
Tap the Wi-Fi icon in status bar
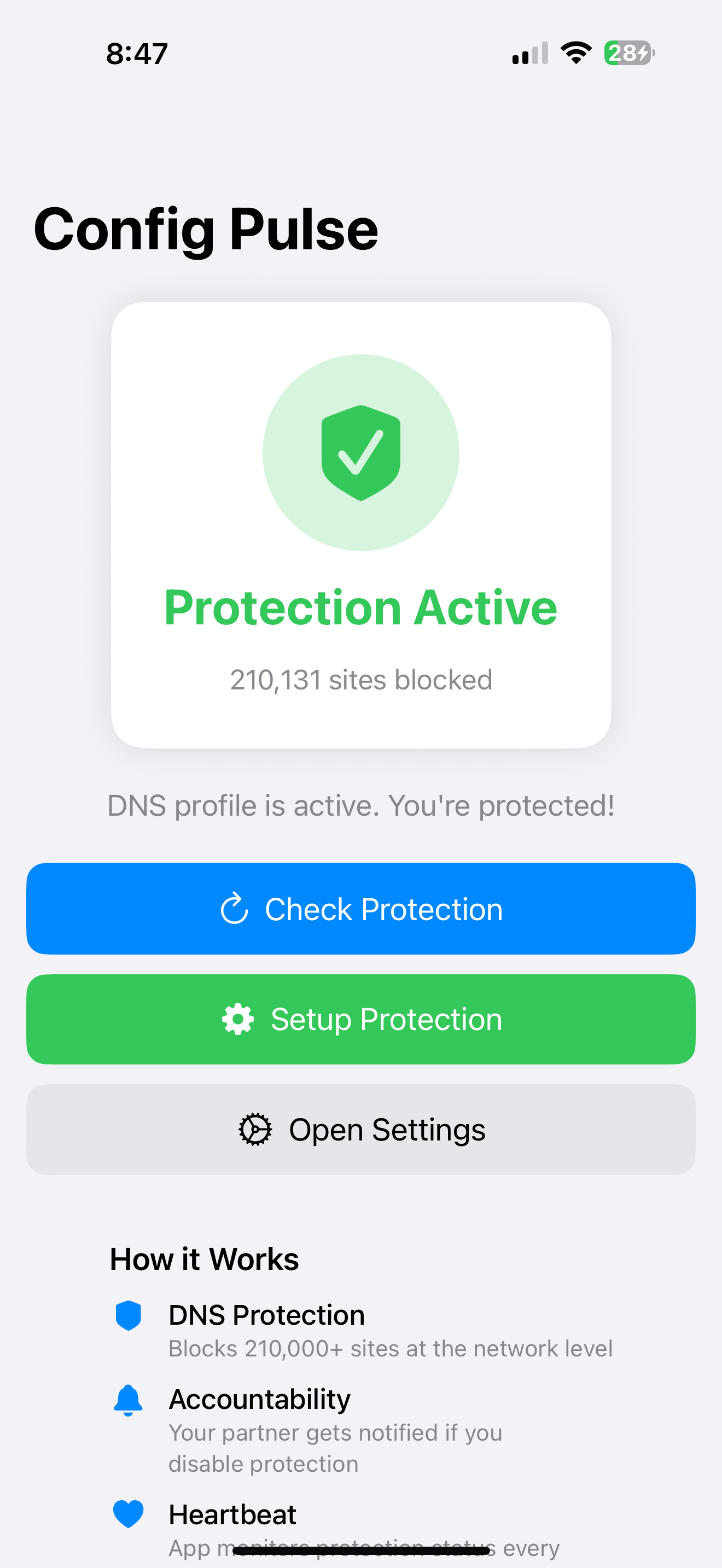coord(576,53)
